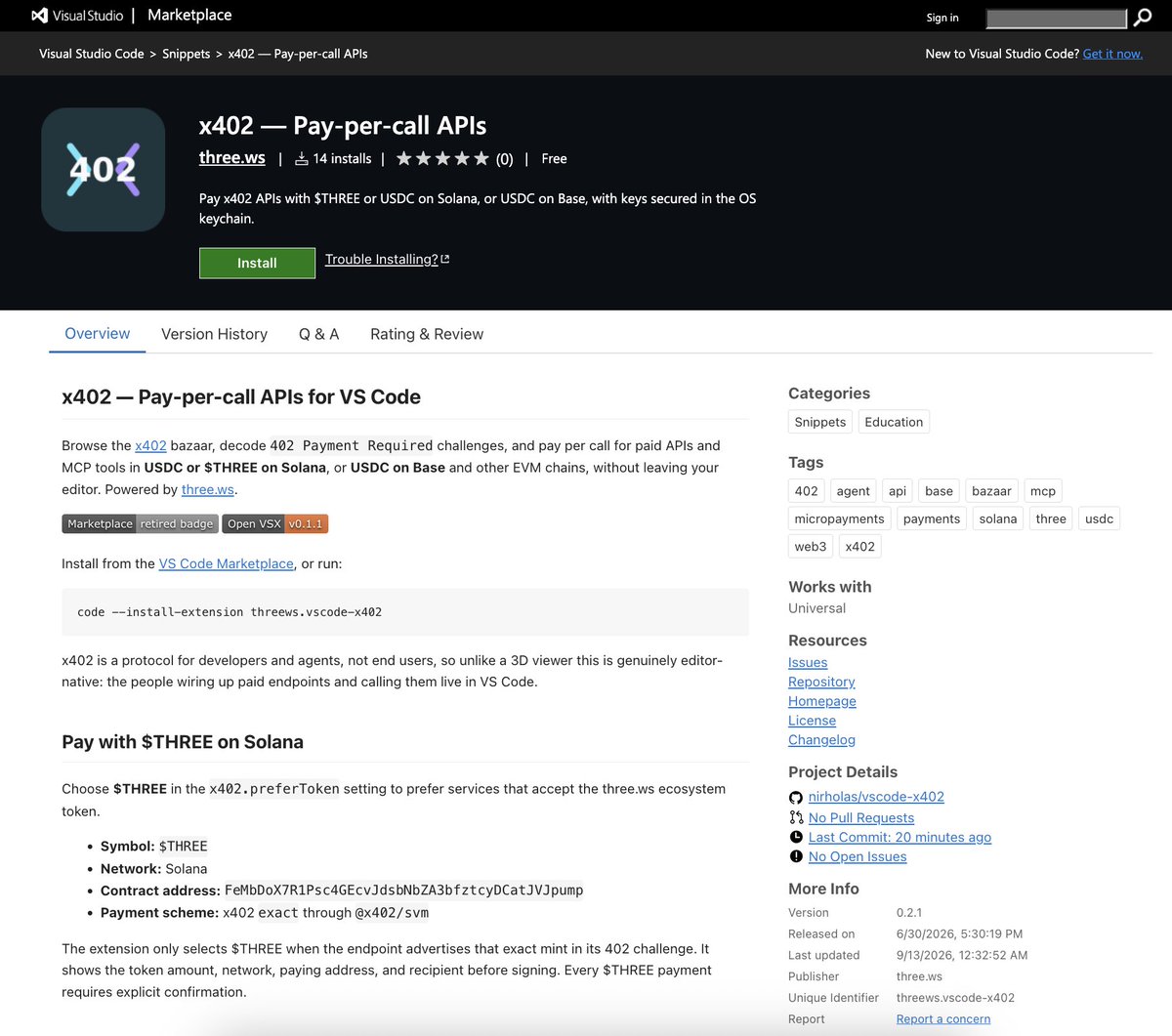Viewport: 1172px width, 1036px height.
Task: Click the usdc tag
Action: [x=1099, y=518]
